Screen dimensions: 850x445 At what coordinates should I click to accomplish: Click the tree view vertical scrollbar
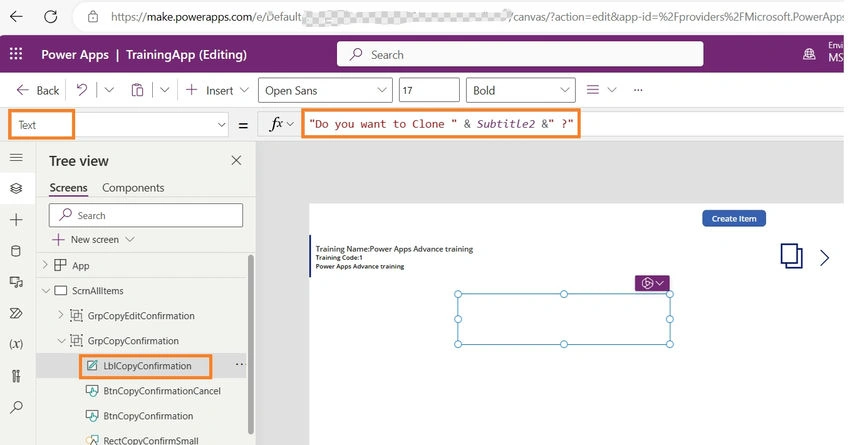point(250,344)
